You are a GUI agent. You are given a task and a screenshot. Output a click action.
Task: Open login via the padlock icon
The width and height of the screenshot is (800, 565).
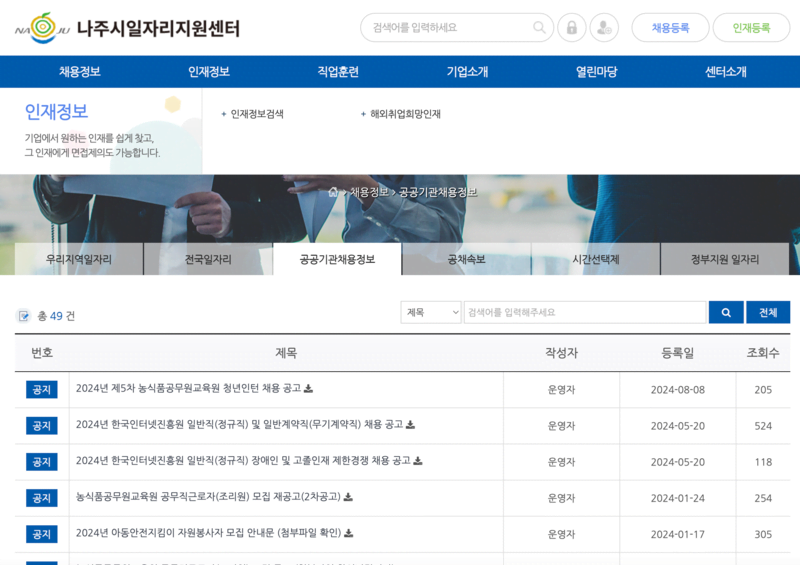571,28
